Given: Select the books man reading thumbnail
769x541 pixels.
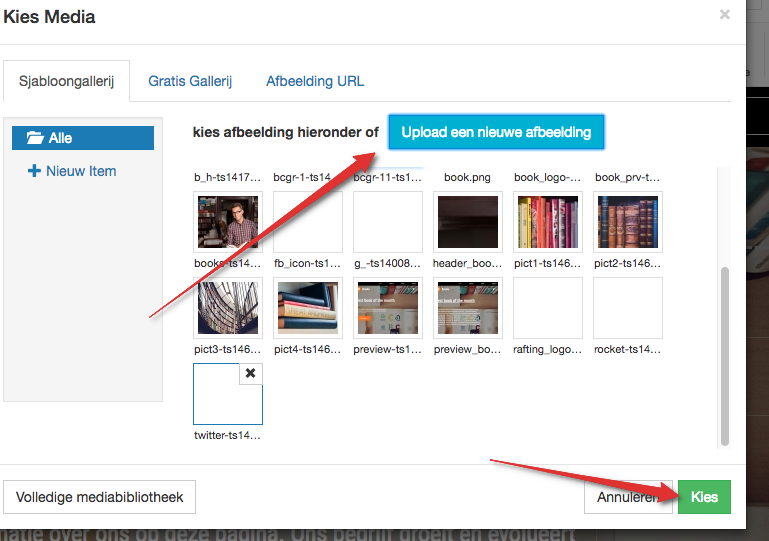Looking at the screenshot, I should tap(228, 222).
